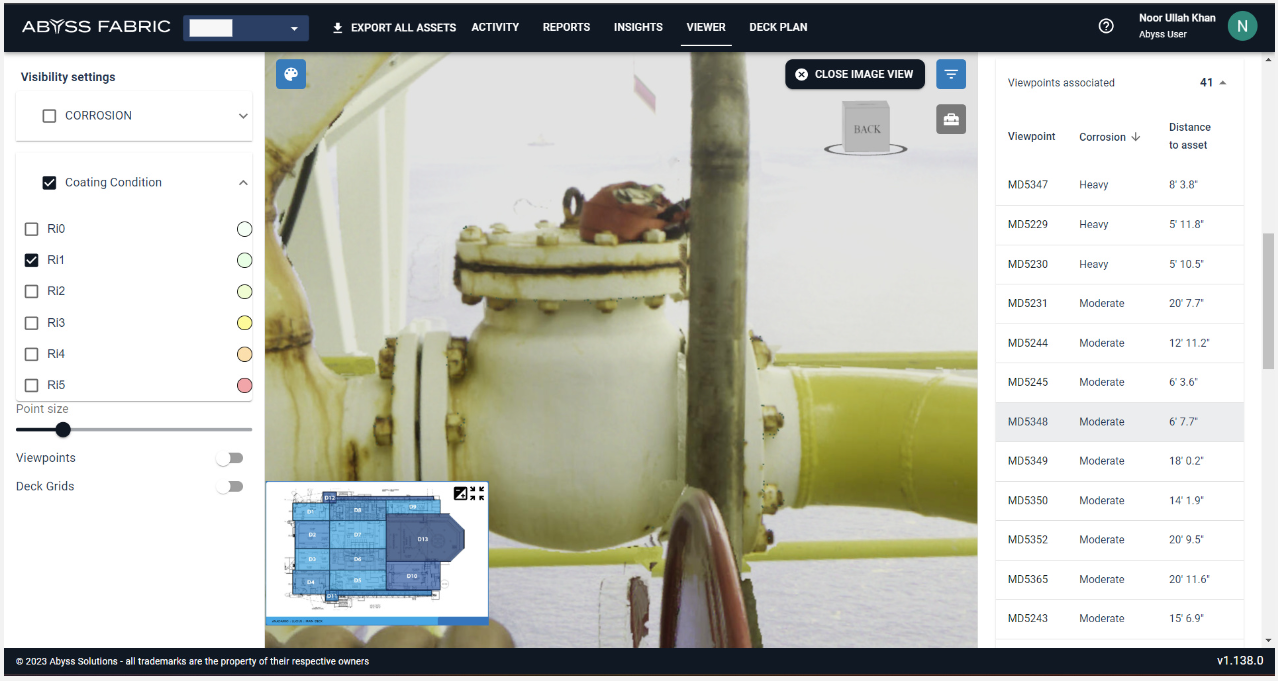This screenshot has width=1278, height=681.
Task: Collapse the Coating Condition section
Action: coord(242,183)
